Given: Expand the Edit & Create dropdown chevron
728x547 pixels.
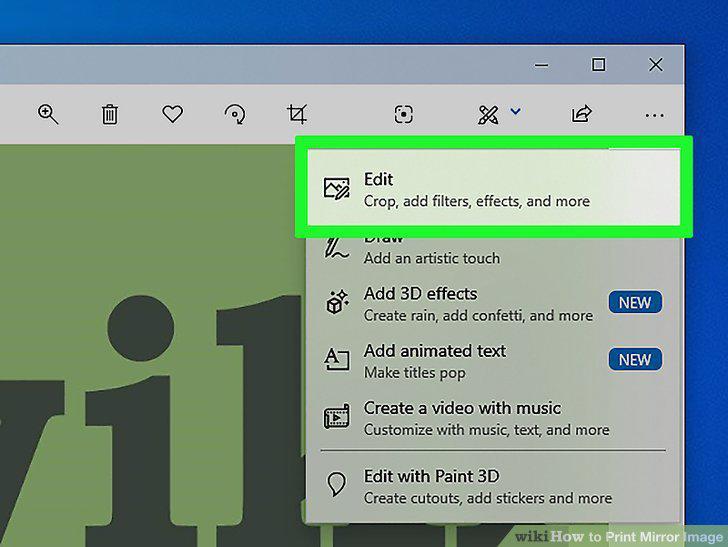Looking at the screenshot, I should point(515,111).
